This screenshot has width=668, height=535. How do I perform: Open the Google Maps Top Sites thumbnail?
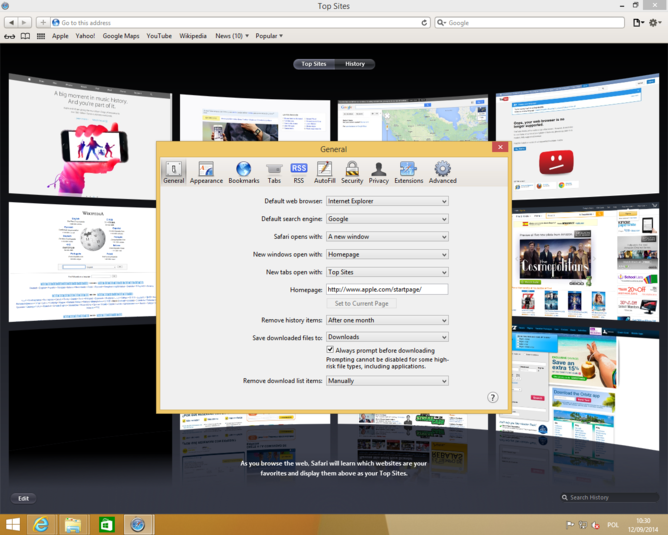(412, 119)
